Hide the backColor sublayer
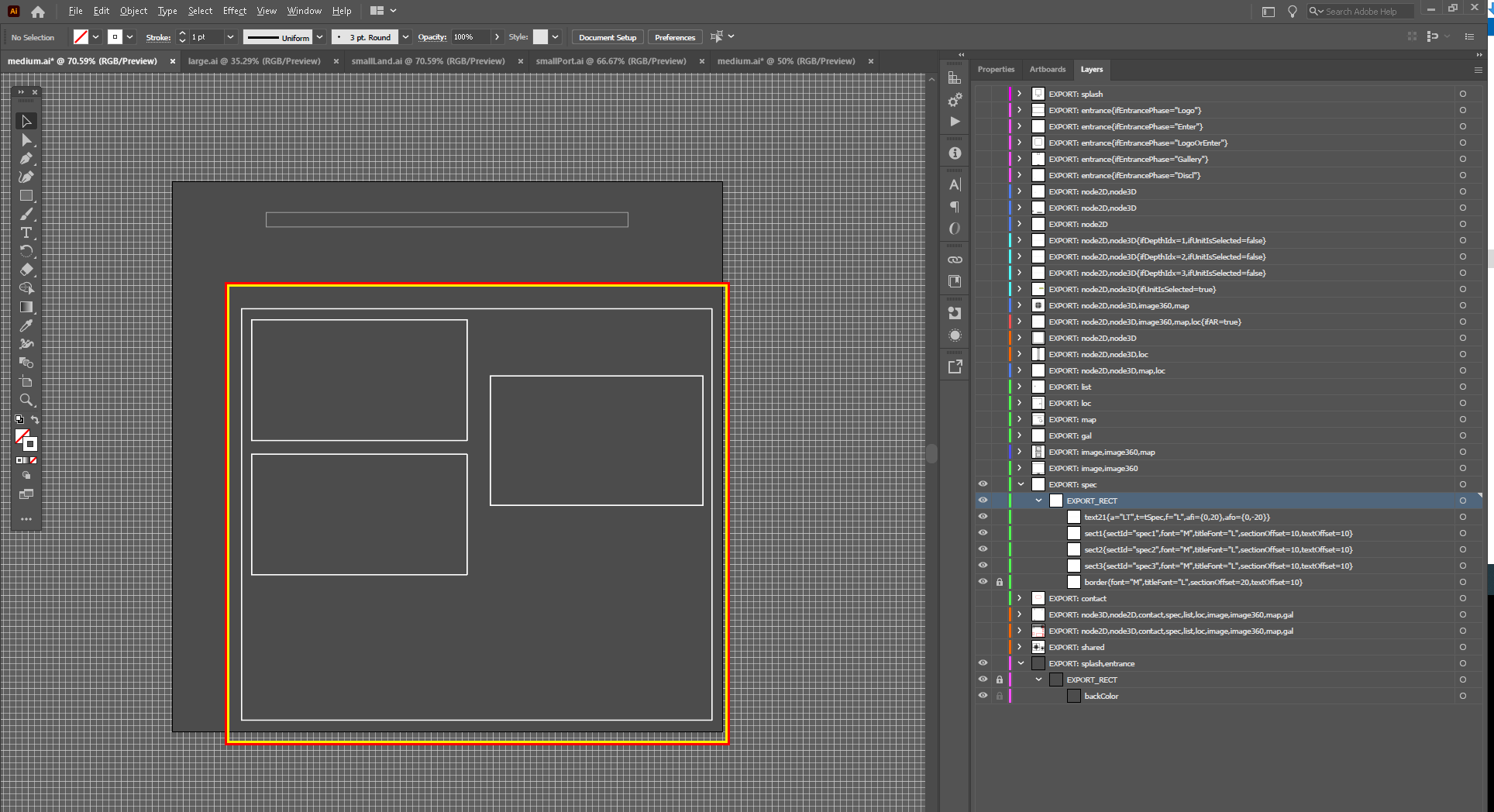Viewport: 1494px width, 812px height. tap(983, 696)
